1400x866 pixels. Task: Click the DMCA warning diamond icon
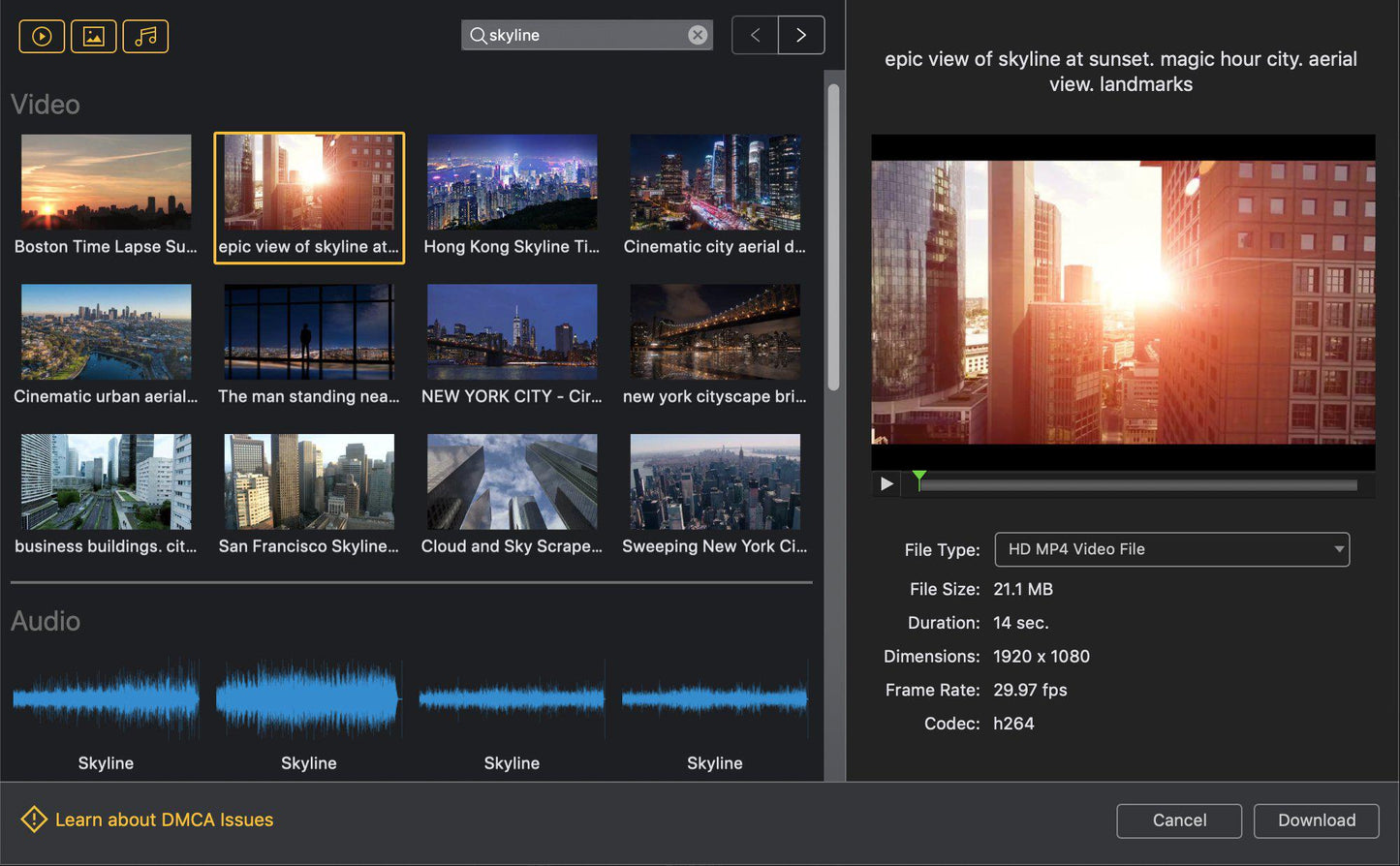pos(32,820)
